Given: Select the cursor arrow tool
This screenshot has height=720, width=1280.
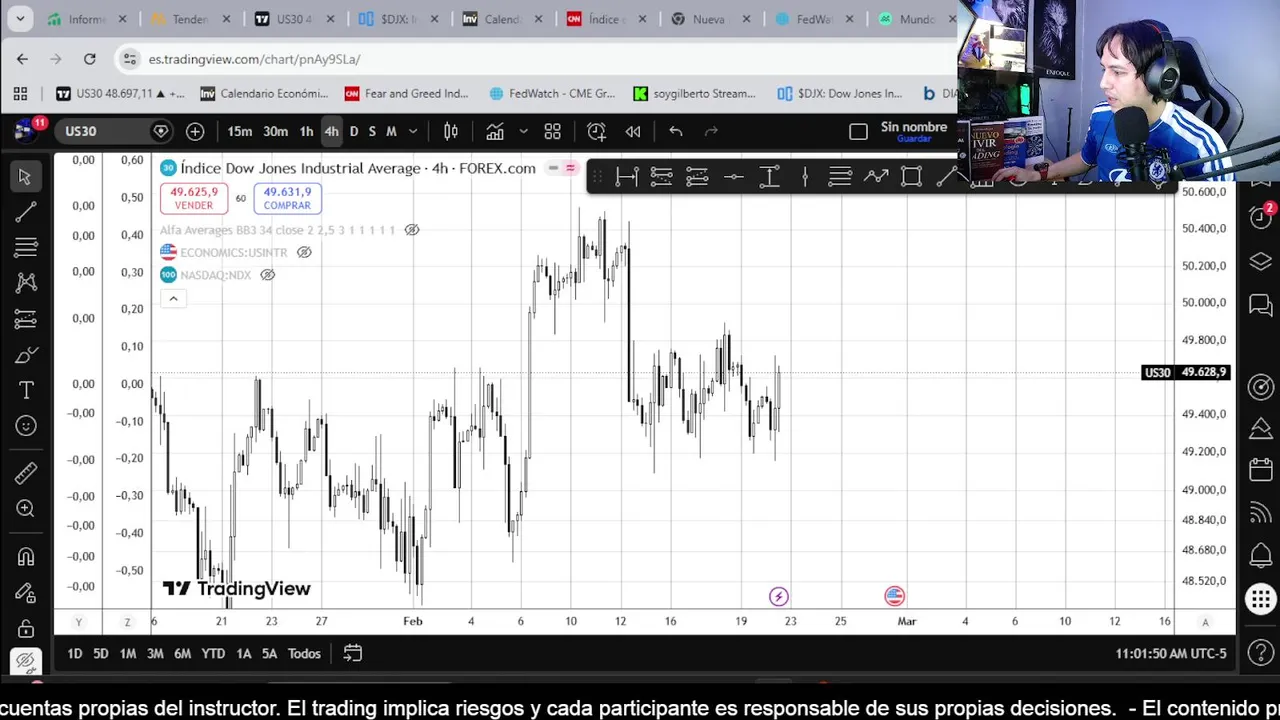Looking at the screenshot, I should (25, 177).
